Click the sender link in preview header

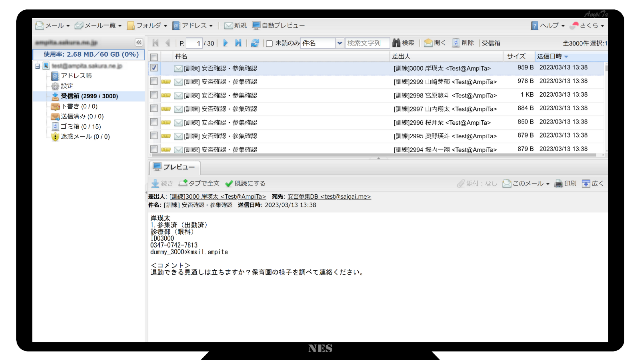coord(218,197)
